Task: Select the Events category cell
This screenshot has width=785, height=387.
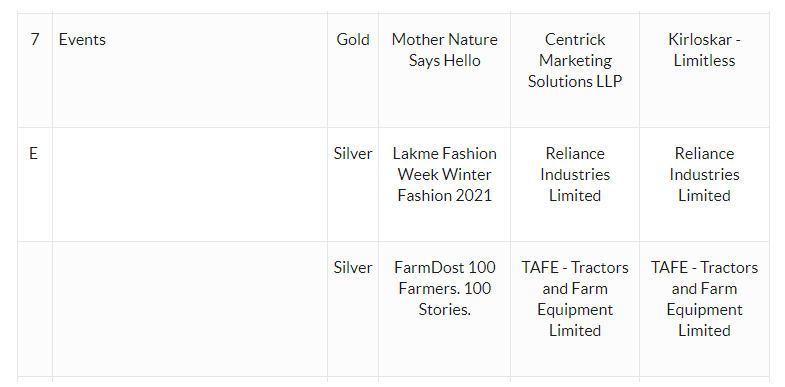Action: click(x=190, y=70)
